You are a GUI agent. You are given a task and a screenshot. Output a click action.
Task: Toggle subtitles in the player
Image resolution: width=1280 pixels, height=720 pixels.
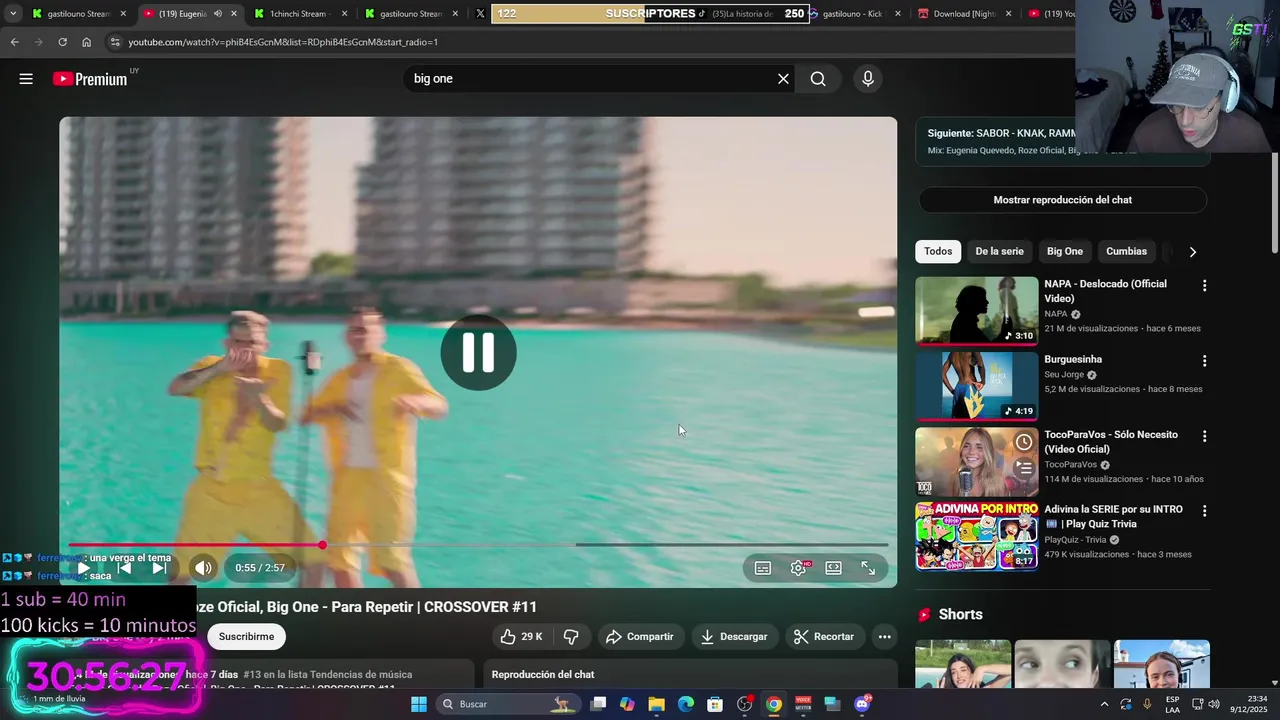point(763,568)
